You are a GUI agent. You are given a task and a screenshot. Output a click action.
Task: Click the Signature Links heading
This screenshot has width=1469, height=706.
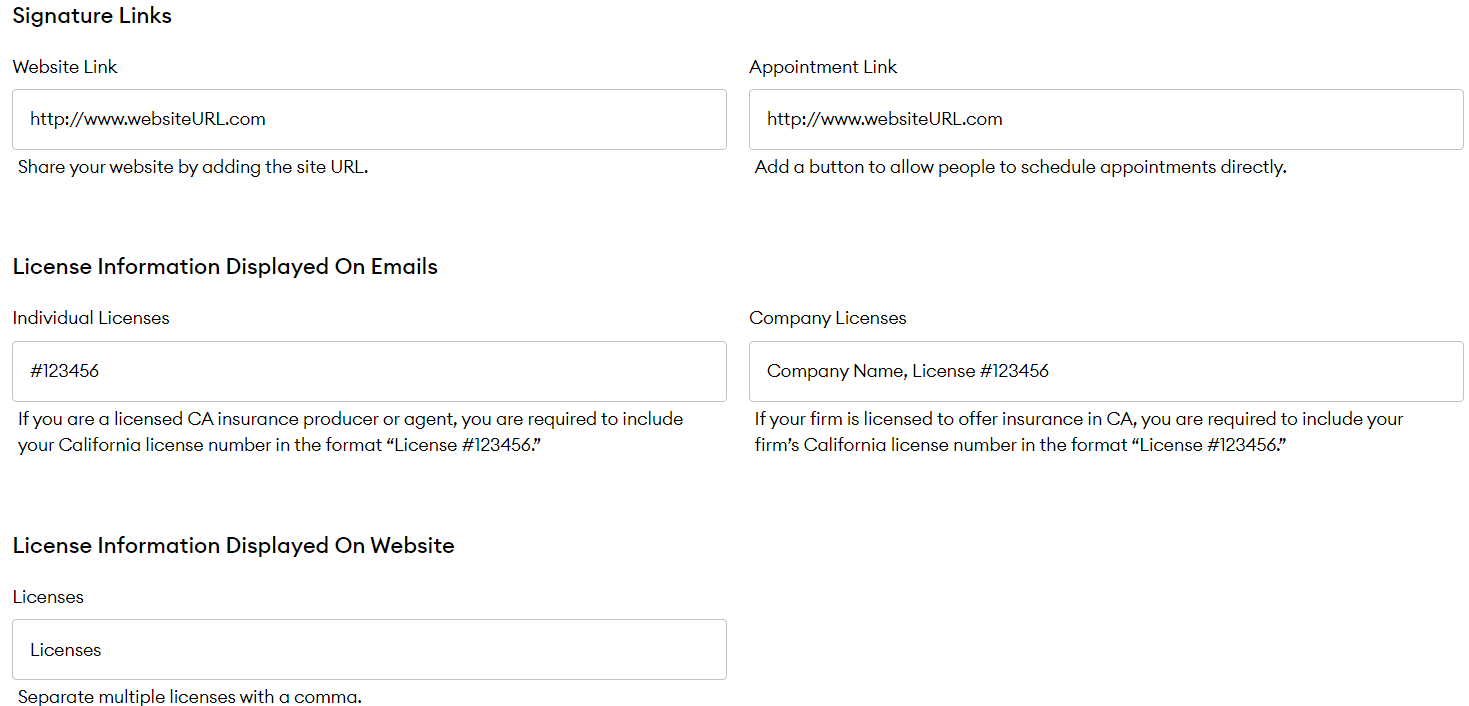pyautogui.click(x=92, y=15)
